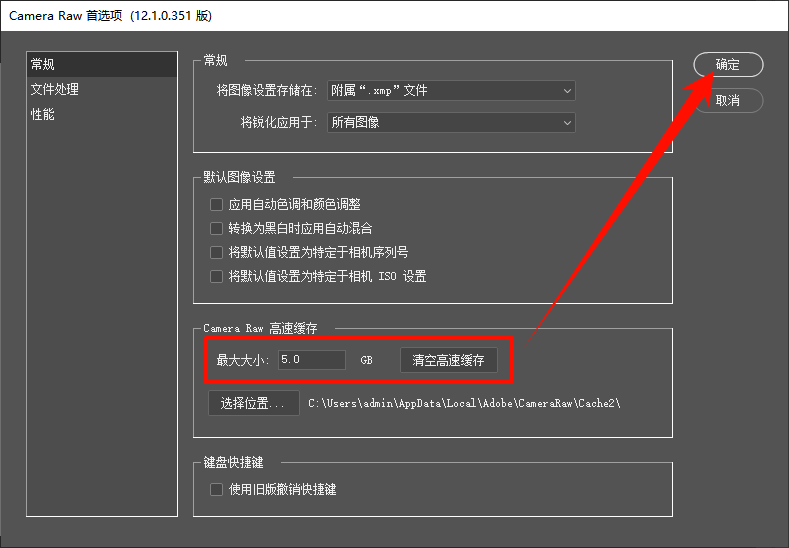Screen dimensions: 789x548
Task: Click the 清空高速缓存 button
Action: pyautogui.click(x=448, y=360)
